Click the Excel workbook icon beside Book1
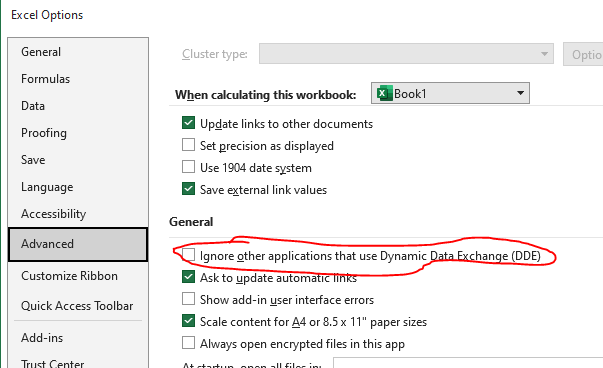This screenshot has height=368, width=603. pos(385,93)
